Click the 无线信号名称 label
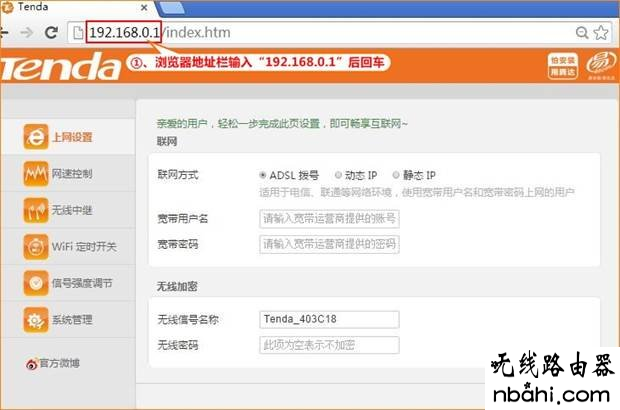The height and width of the screenshot is (410, 620). pos(187,319)
